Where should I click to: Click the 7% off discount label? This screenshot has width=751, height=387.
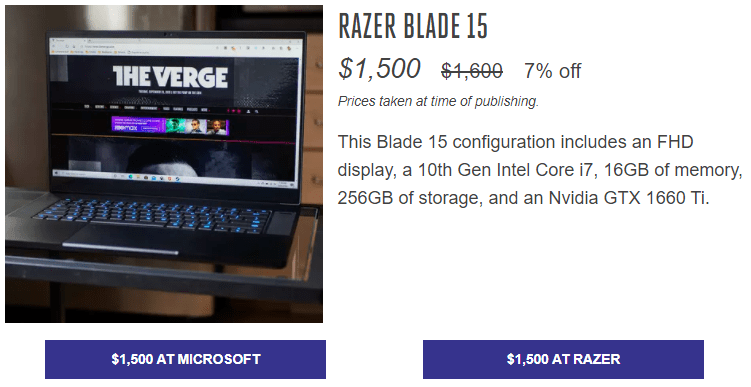tap(552, 71)
